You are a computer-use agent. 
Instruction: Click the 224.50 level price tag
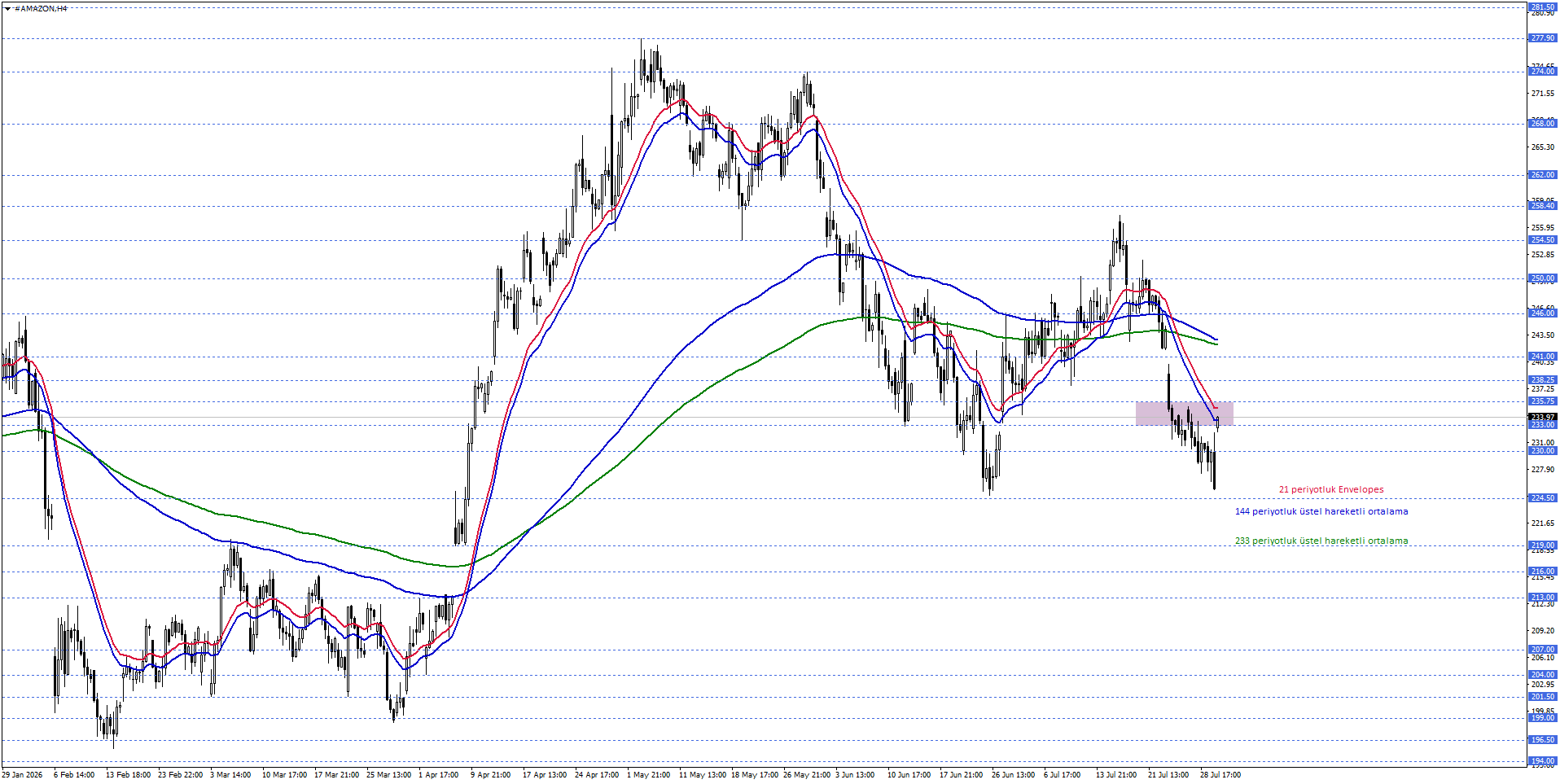click(1543, 498)
